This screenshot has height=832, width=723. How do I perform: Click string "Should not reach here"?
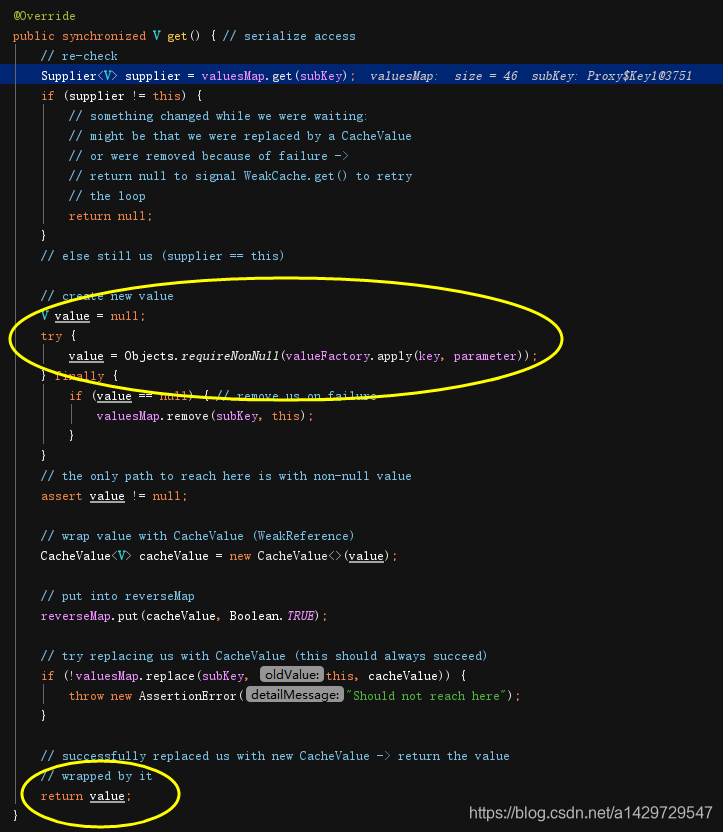[x=426, y=696]
